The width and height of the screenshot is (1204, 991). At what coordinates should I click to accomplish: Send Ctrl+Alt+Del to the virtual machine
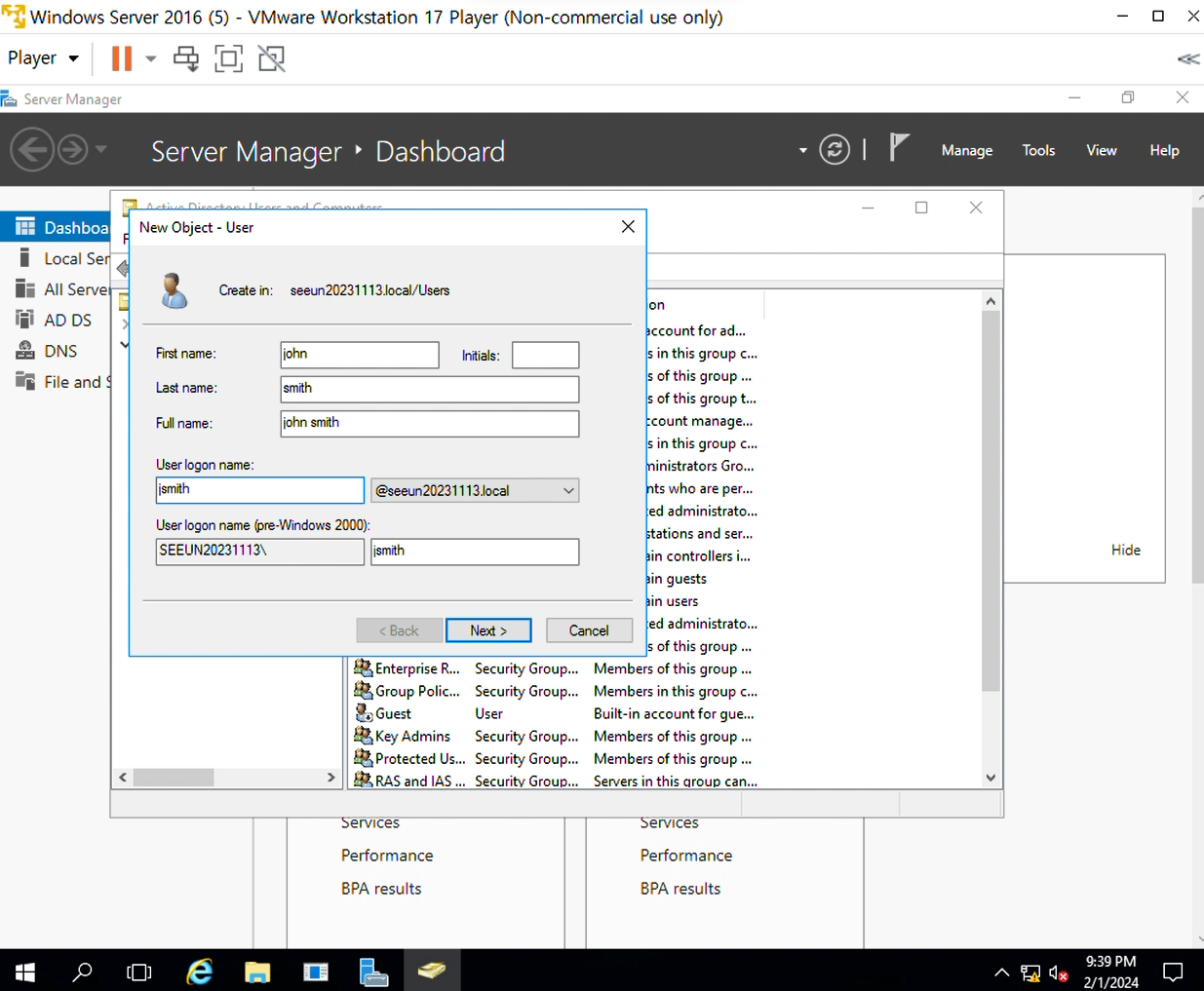click(x=186, y=58)
